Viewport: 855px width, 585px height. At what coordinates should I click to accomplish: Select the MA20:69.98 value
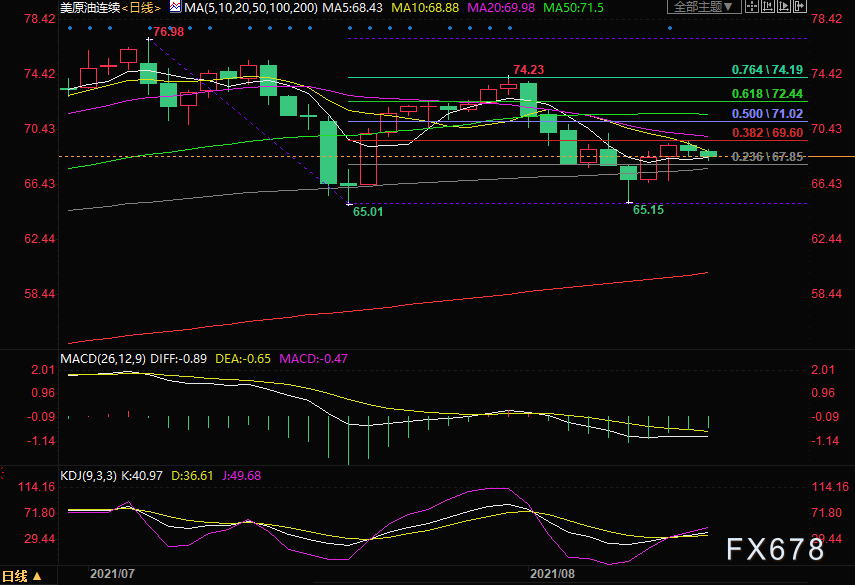tap(501, 8)
